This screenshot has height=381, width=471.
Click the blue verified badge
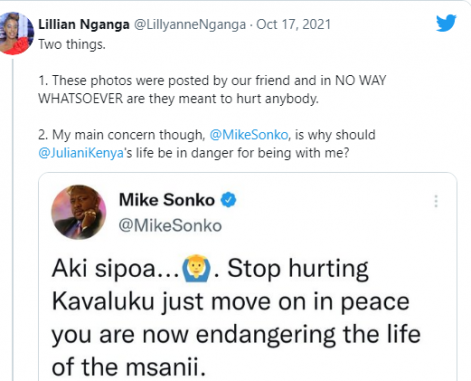tap(229, 200)
